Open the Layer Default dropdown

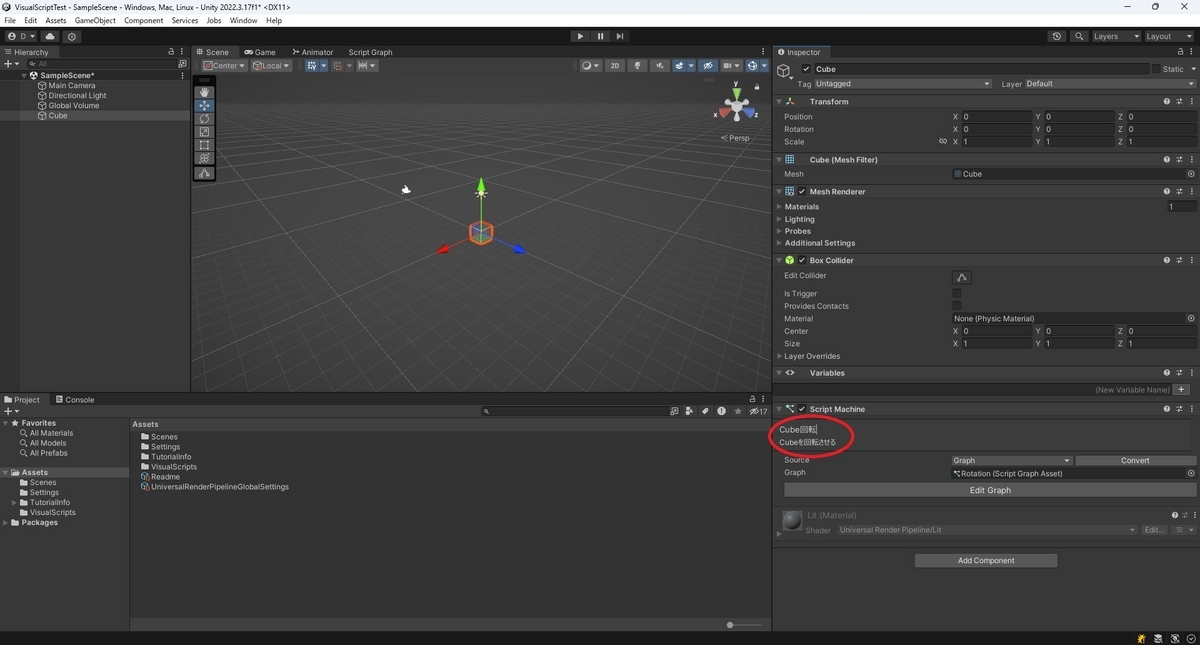click(1111, 84)
